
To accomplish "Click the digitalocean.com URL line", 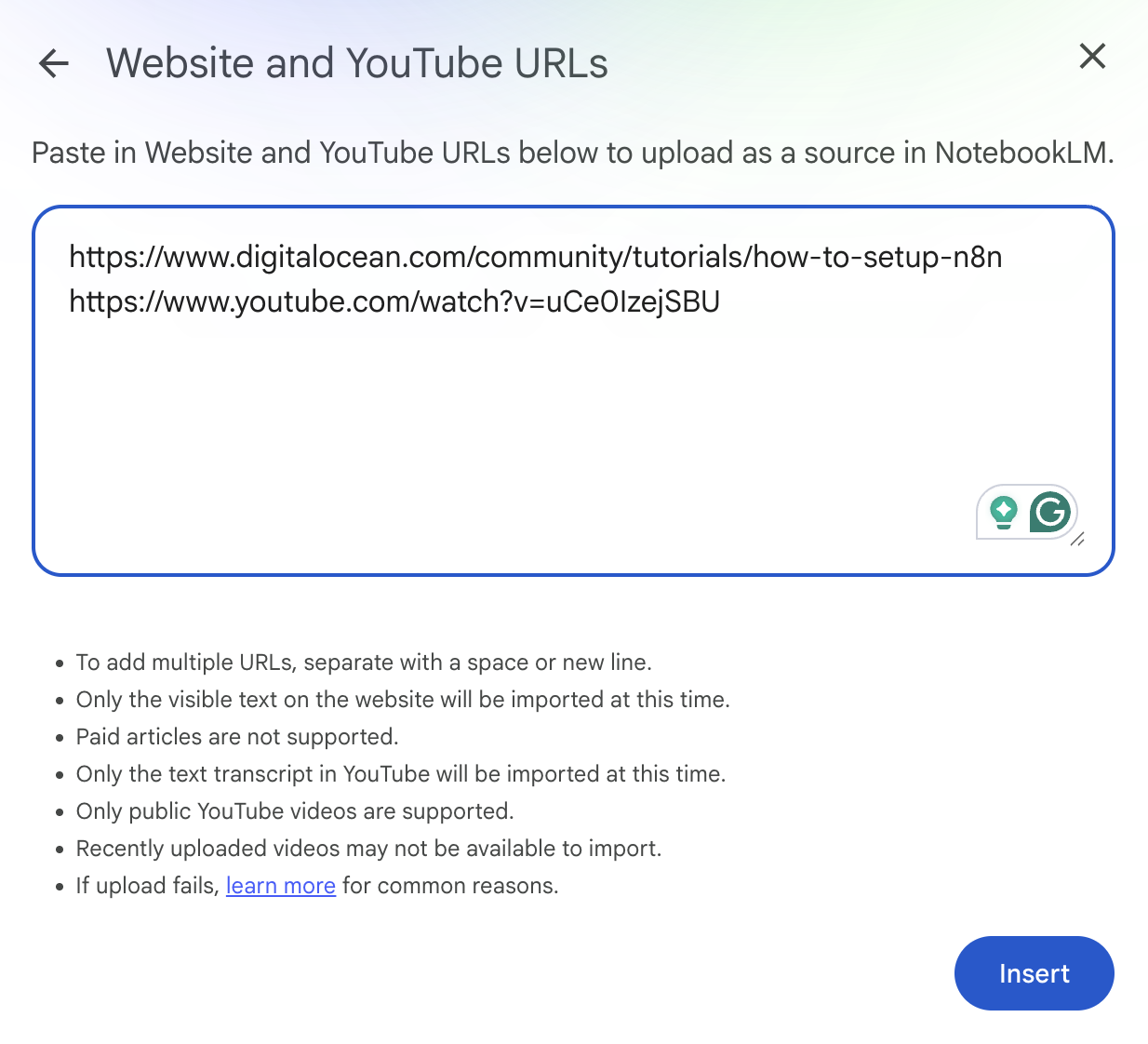I will click(x=535, y=257).
